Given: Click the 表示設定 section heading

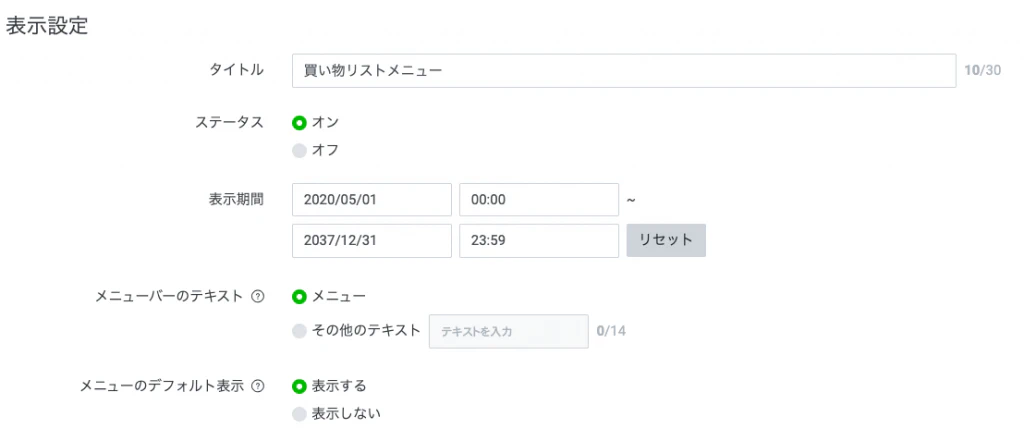Looking at the screenshot, I should [x=47, y=27].
